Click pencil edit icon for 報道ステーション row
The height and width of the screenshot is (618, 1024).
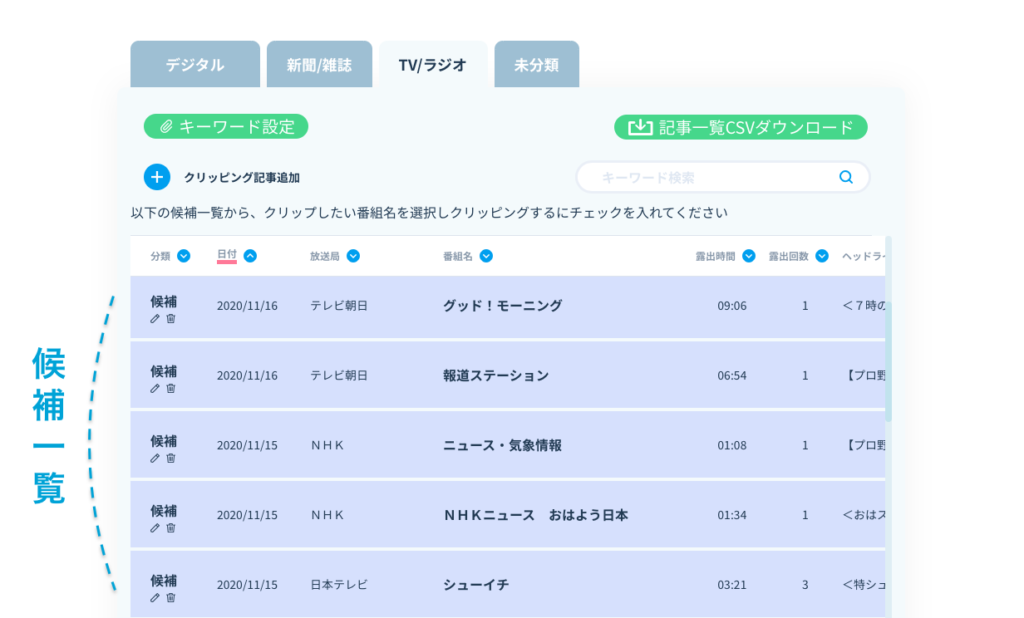click(x=155, y=388)
